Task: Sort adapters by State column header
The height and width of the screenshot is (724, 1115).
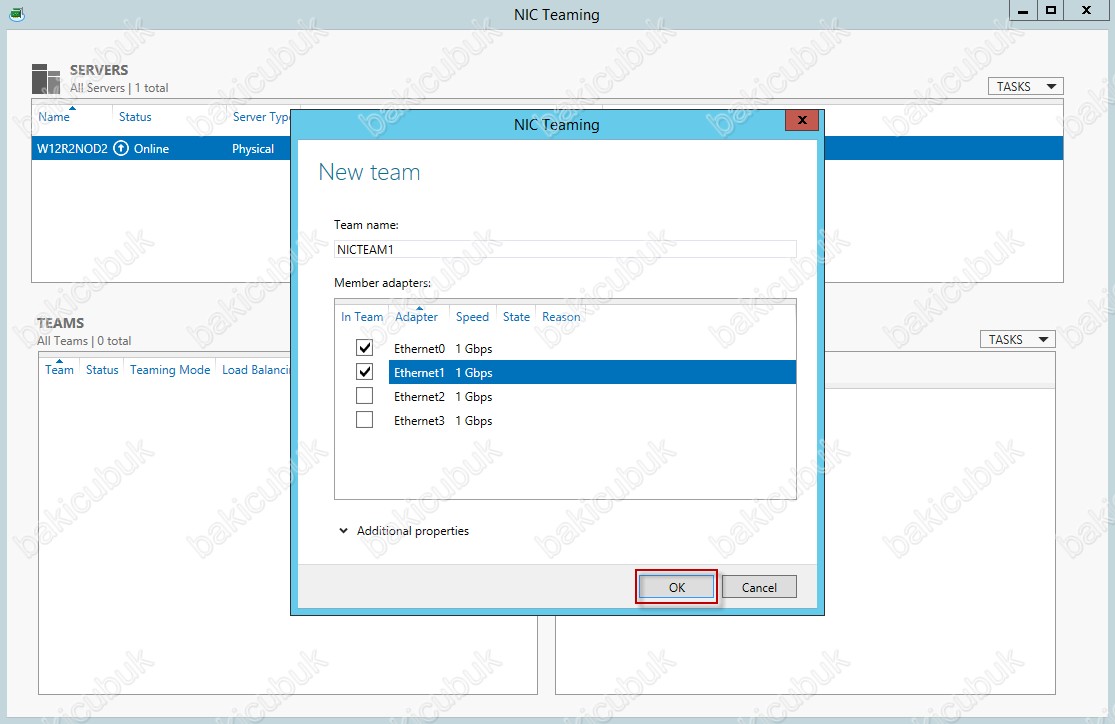Action: (x=516, y=316)
